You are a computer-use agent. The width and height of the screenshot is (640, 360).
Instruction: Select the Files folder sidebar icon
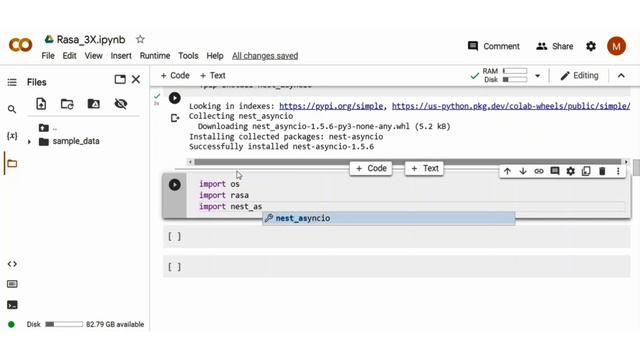(12, 164)
